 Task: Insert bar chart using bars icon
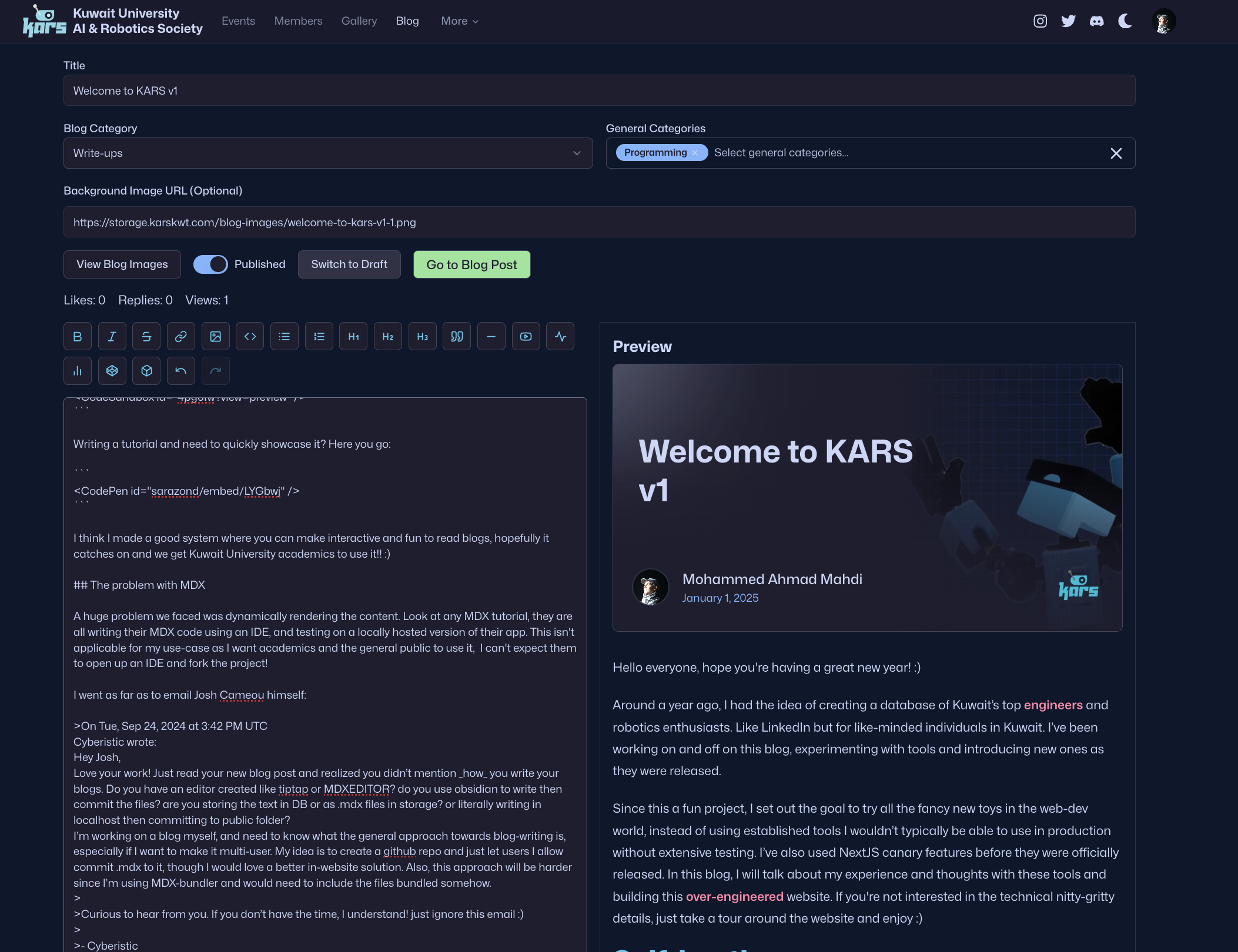(78, 371)
